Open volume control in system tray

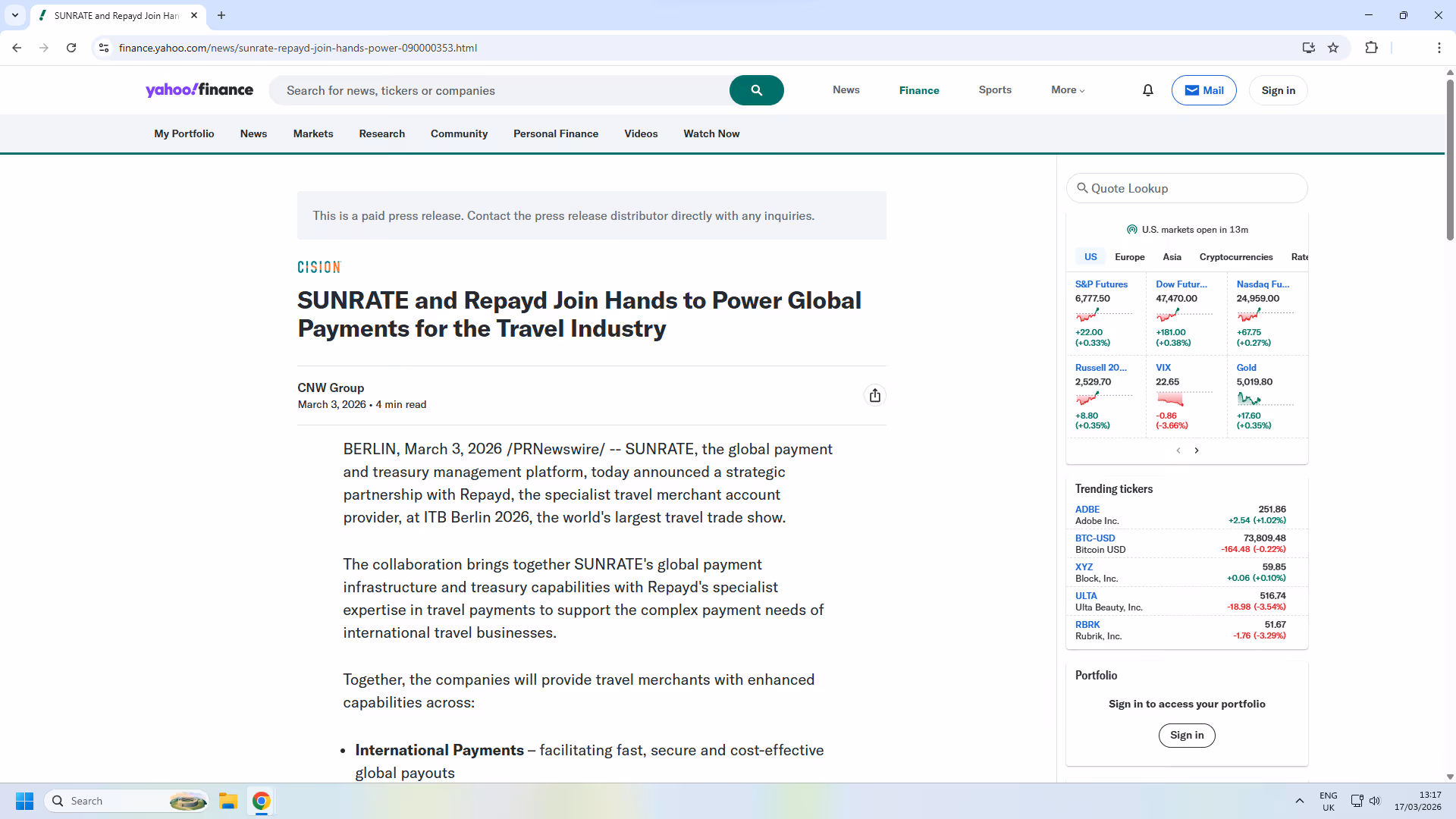click(1375, 801)
